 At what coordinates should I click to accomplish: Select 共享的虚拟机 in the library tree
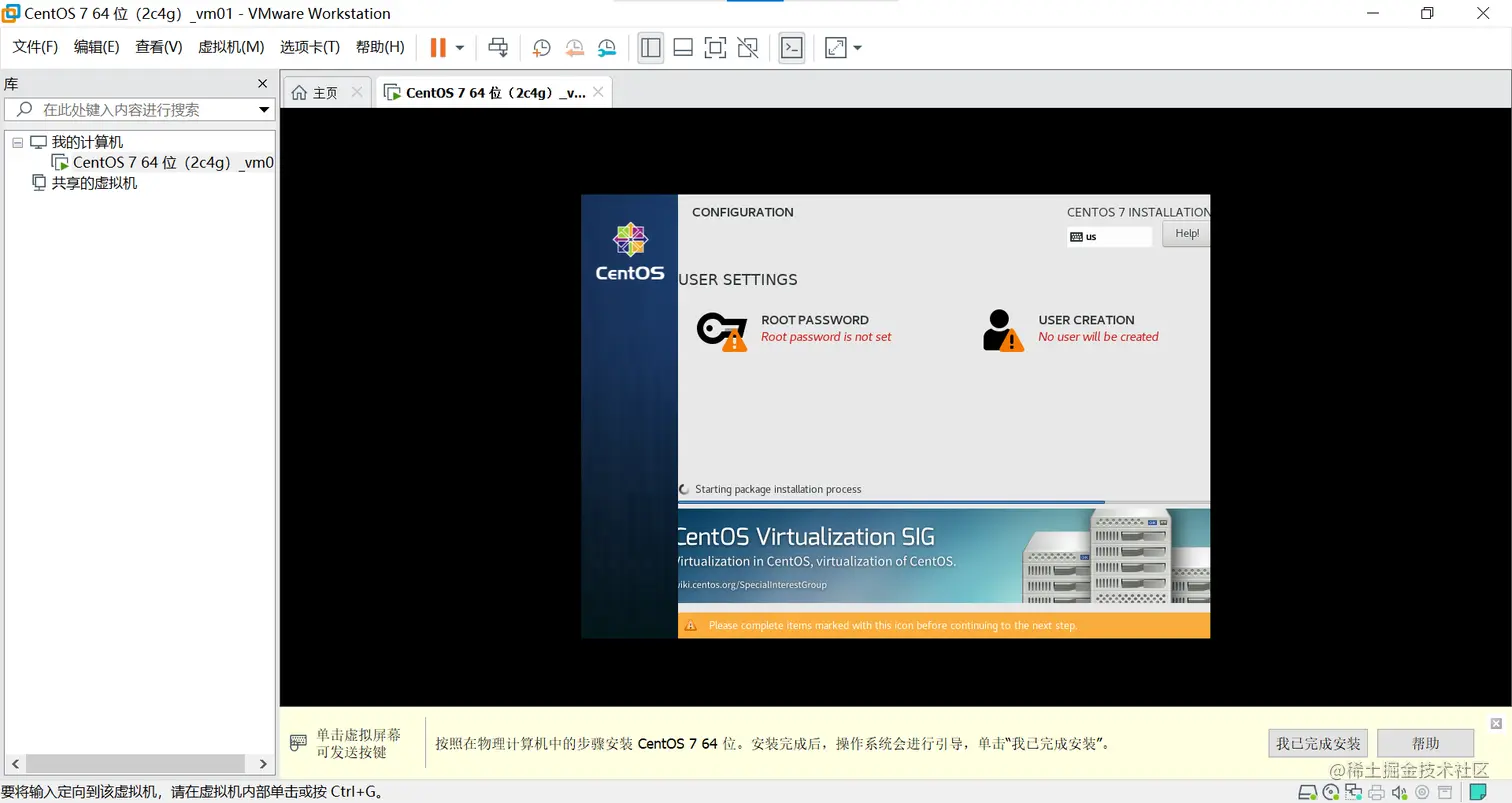tap(94, 183)
